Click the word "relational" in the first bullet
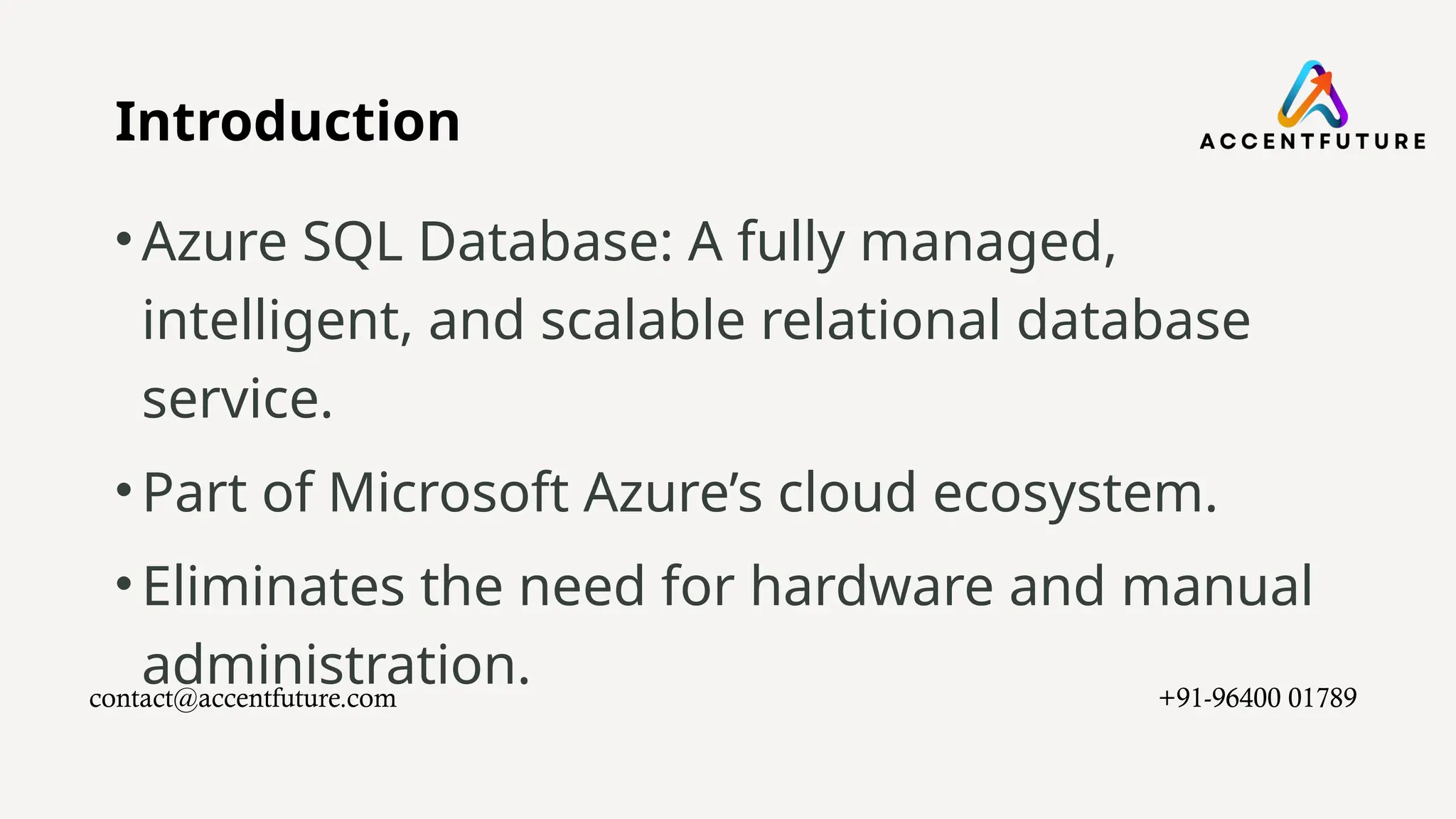The height and width of the screenshot is (819, 1456). pyautogui.click(x=881, y=320)
